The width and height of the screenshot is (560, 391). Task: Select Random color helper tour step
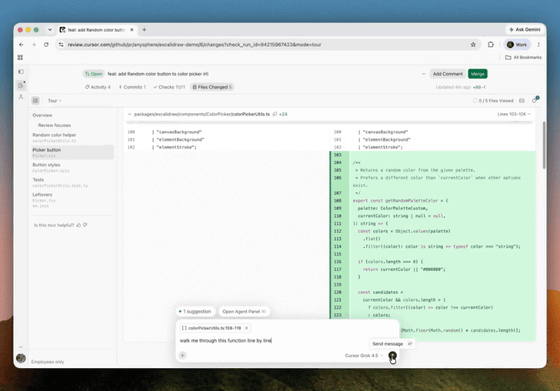coord(72,137)
